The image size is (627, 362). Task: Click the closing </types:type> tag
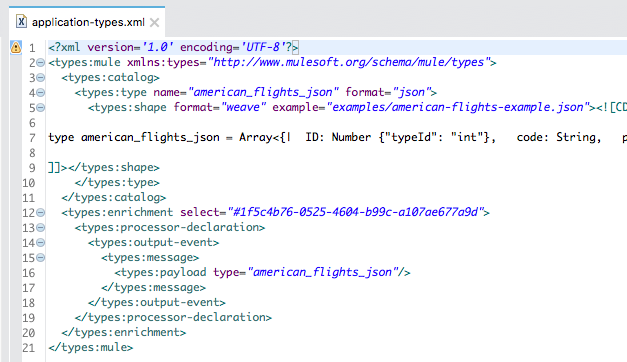(x=117, y=182)
